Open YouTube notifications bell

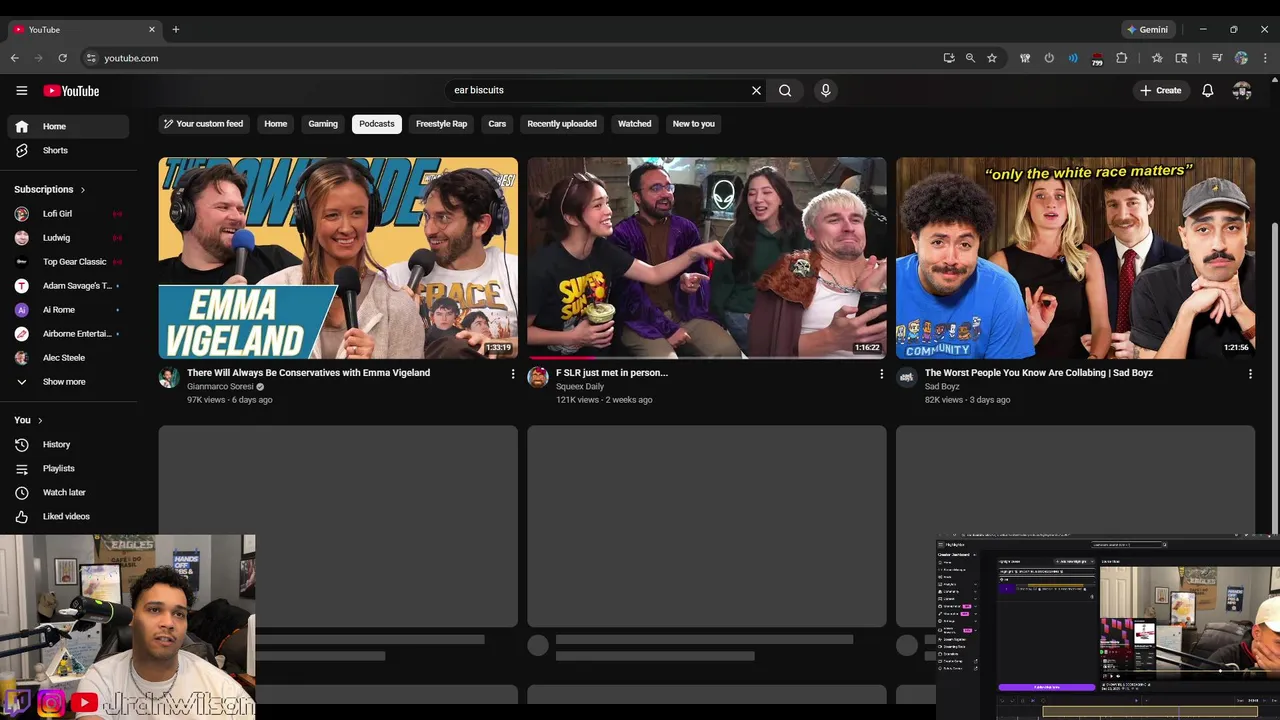click(x=1207, y=90)
